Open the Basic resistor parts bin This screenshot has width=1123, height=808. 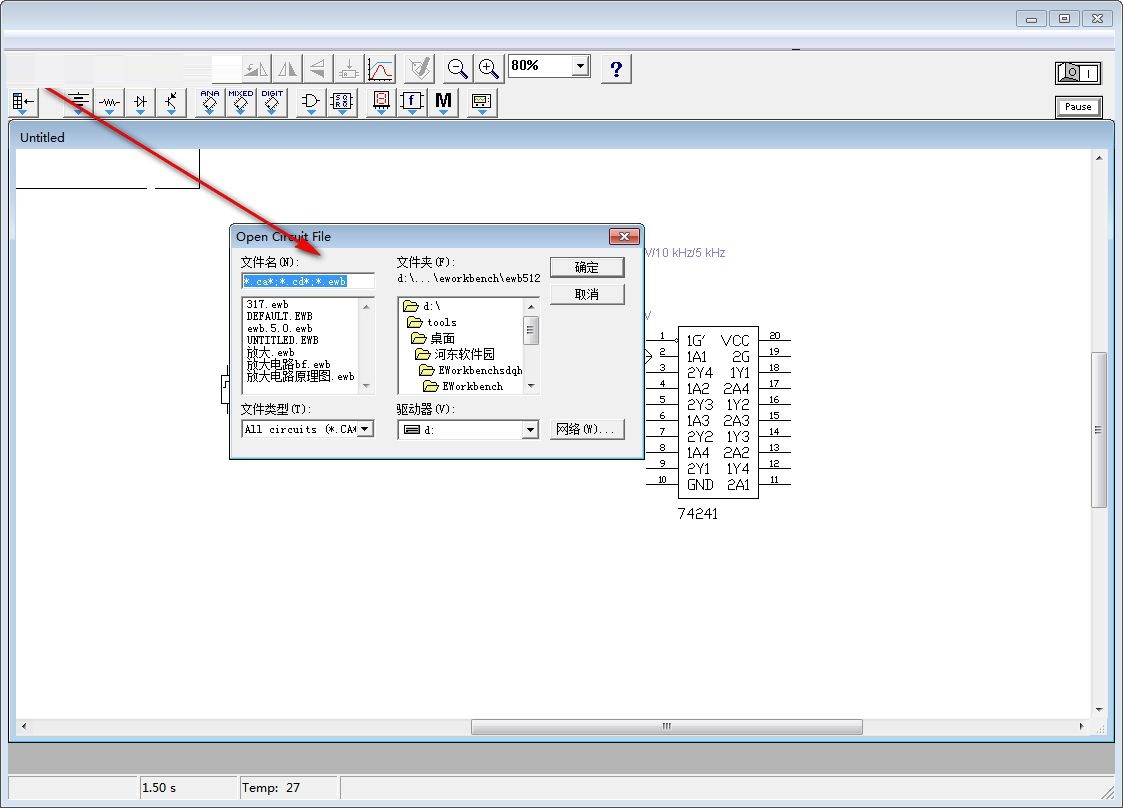109,102
